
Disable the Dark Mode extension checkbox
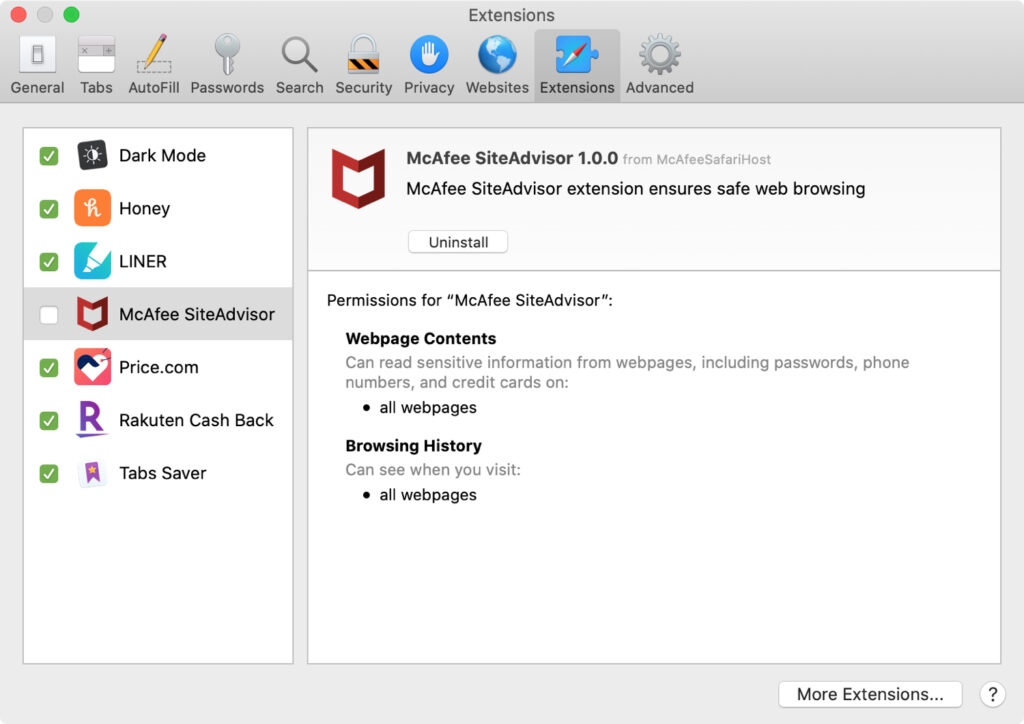click(x=49, y=156)
